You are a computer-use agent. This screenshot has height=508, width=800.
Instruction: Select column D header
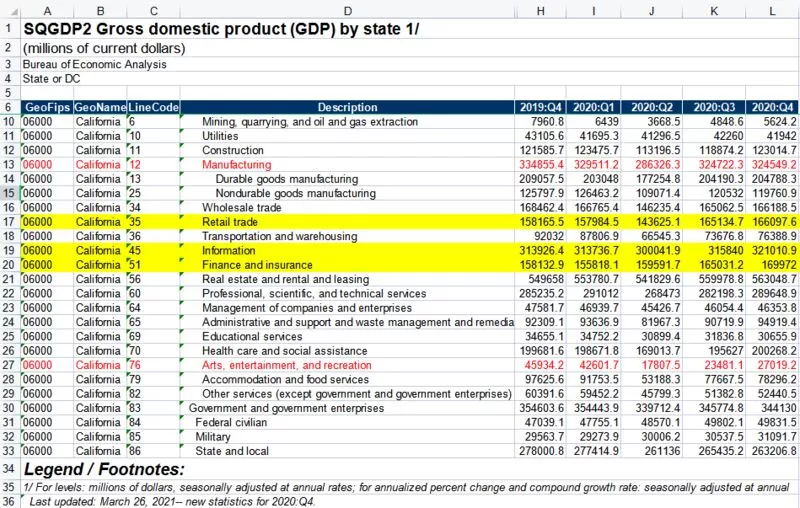click(x=347, y=11)
